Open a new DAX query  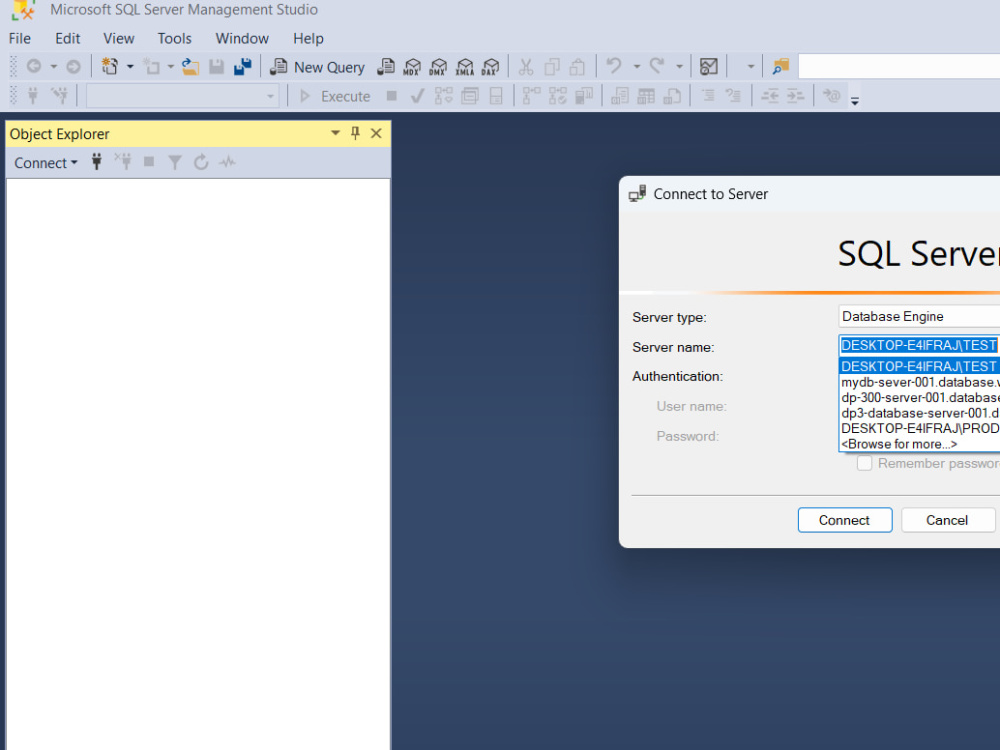[490, 67]
